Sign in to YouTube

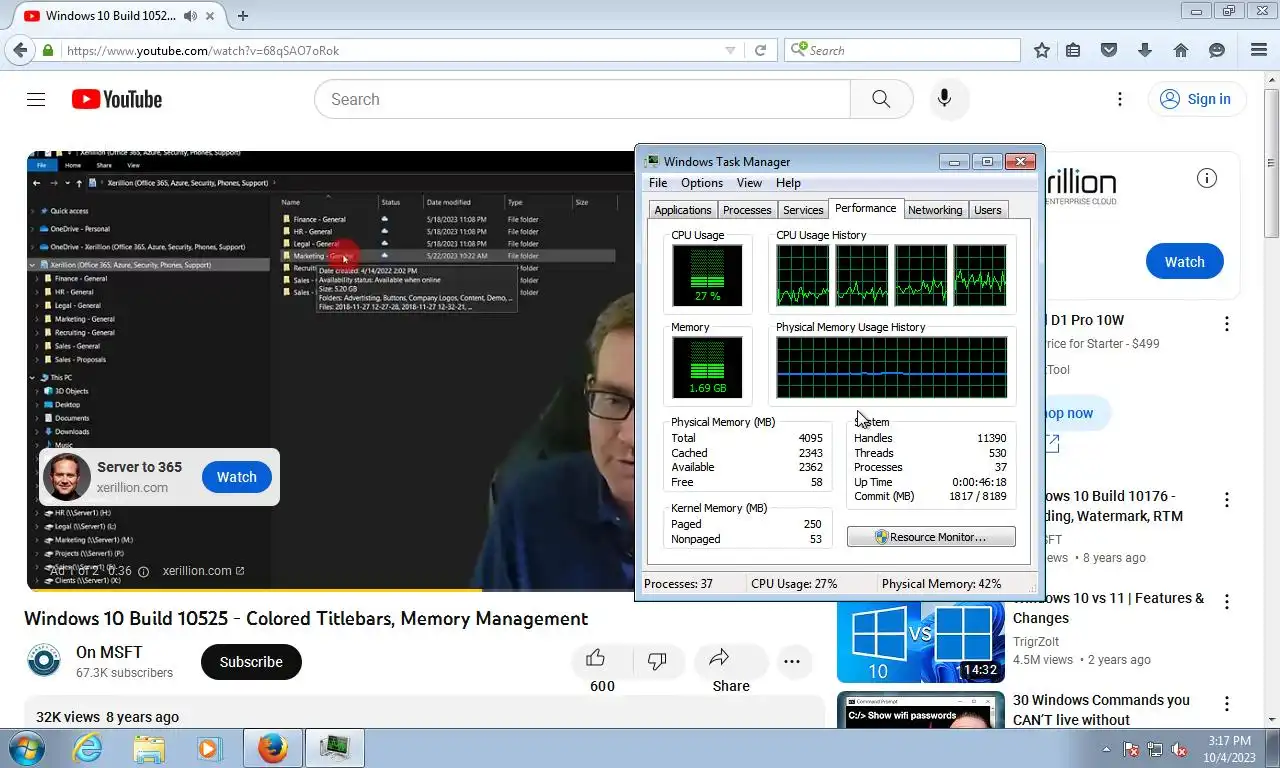(x=1196, y=99)
